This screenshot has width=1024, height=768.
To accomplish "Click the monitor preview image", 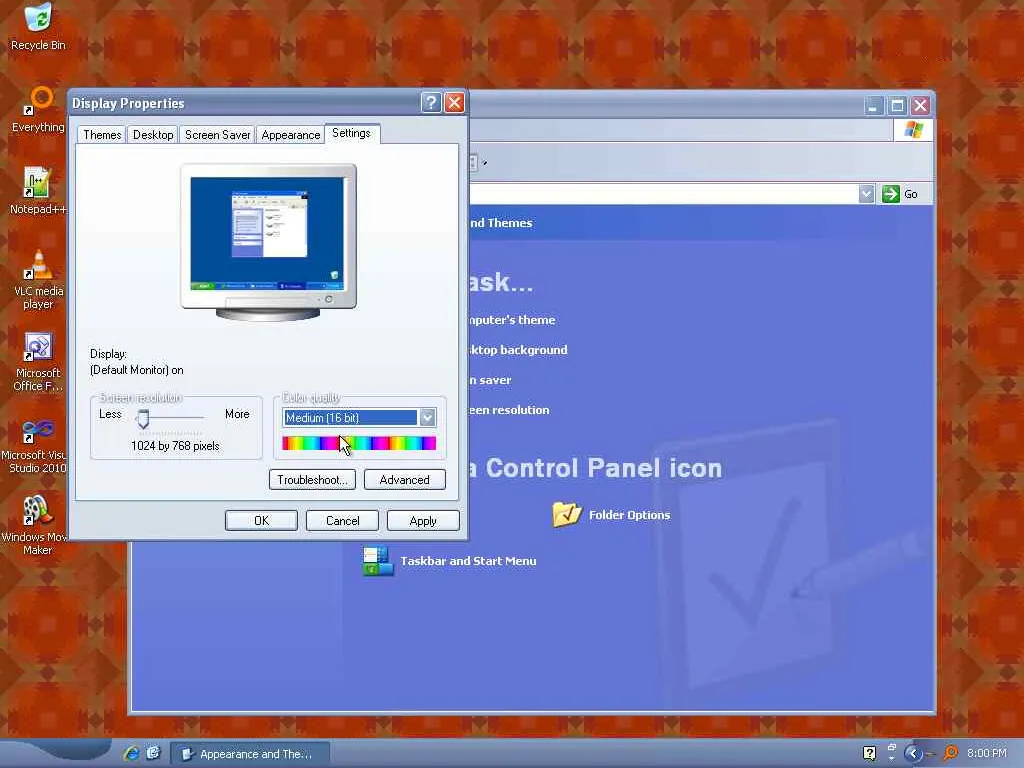I will pyautogui.click(x=268, y=242).
